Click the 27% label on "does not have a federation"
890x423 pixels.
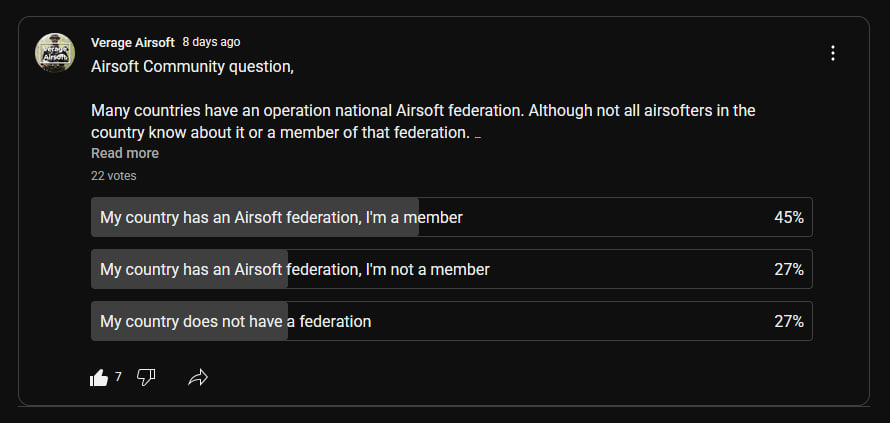pos(789,321)
